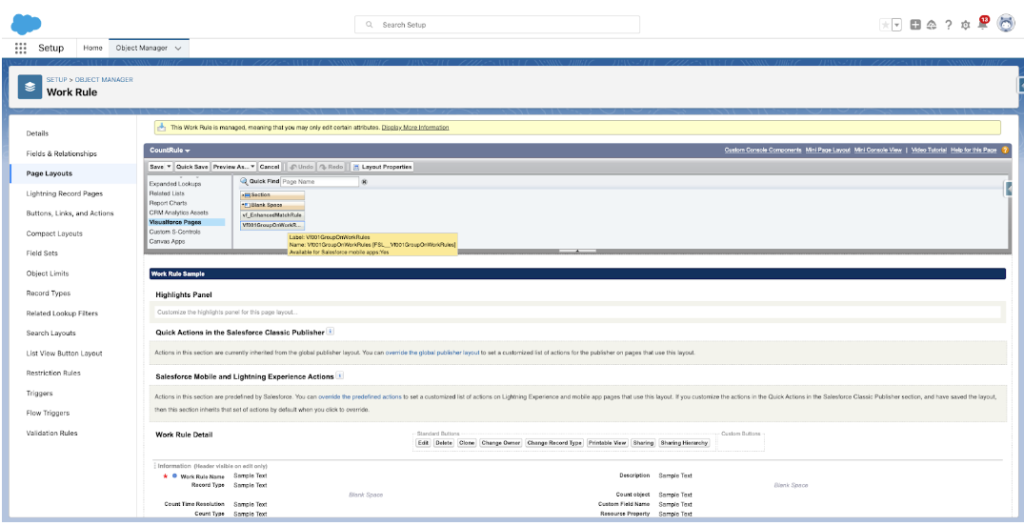Screen dimensions: 1024x526
Task: Switch to the Object Manager tab
Action: pyautogui.click(x=142, y=48)
